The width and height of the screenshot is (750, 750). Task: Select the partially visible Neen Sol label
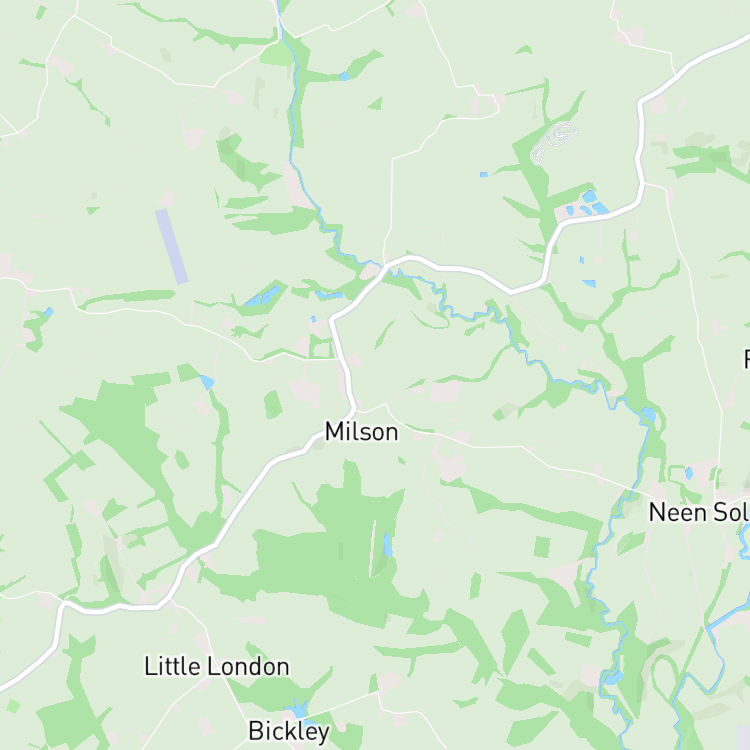pyautogui.click(x=699, y=512)
